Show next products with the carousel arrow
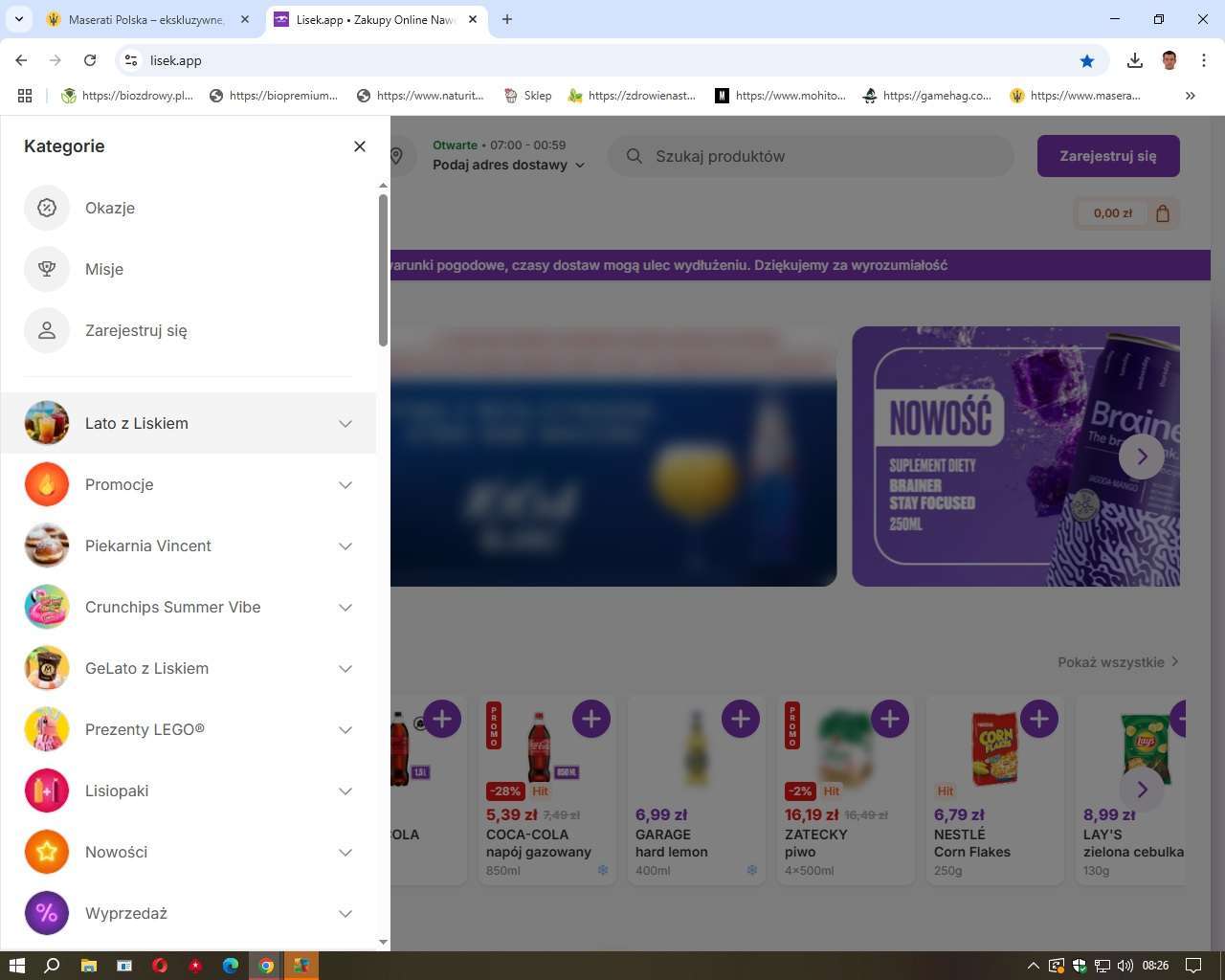1225x980 pixels. point(1142,790)
